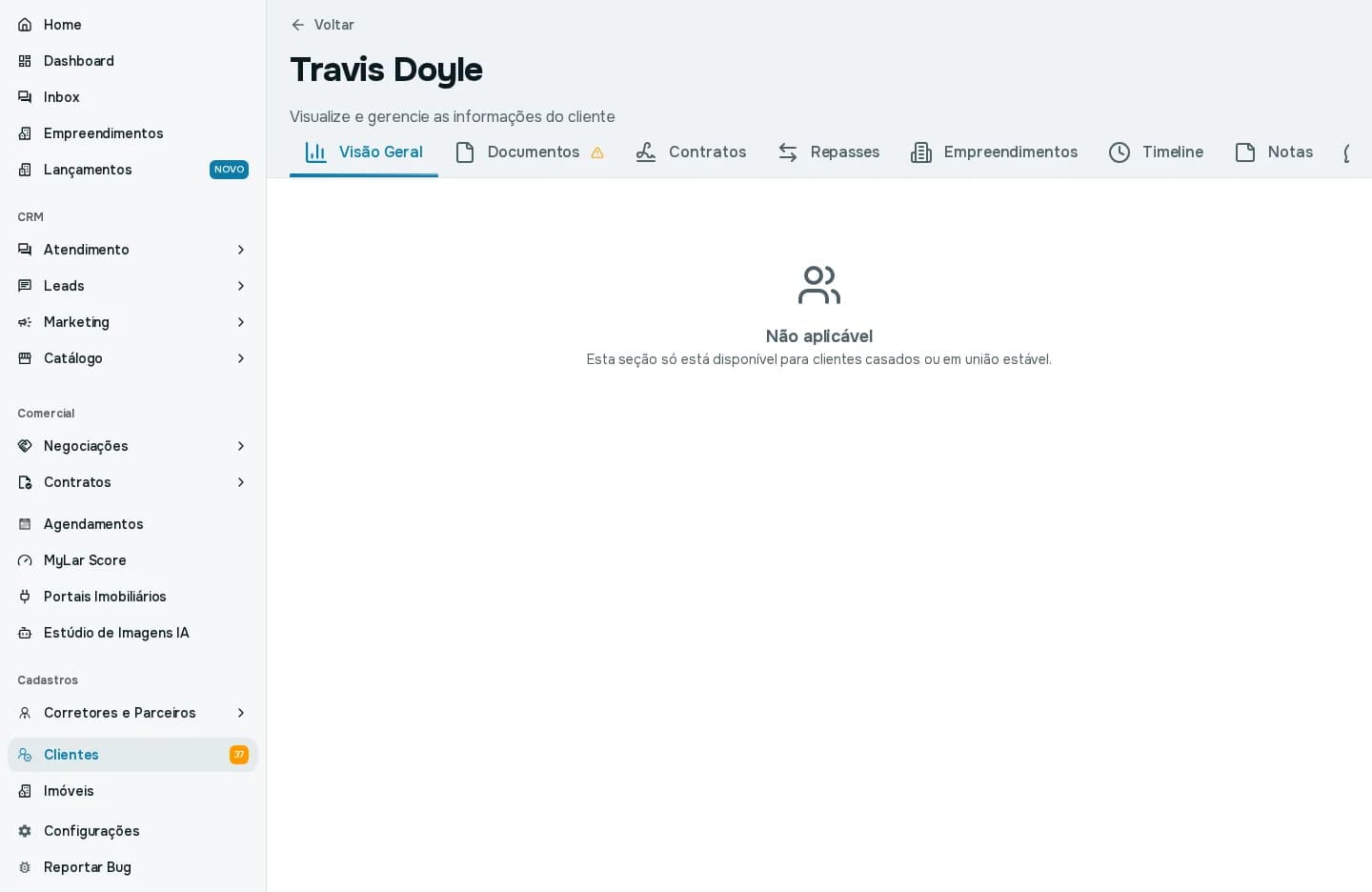
Task: Expand the Atendimento submenu chevron
Action: click(241, 250)
